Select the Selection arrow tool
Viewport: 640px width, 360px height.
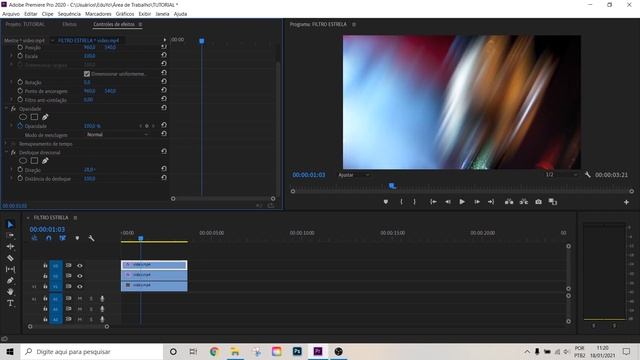tap(10, 224)
